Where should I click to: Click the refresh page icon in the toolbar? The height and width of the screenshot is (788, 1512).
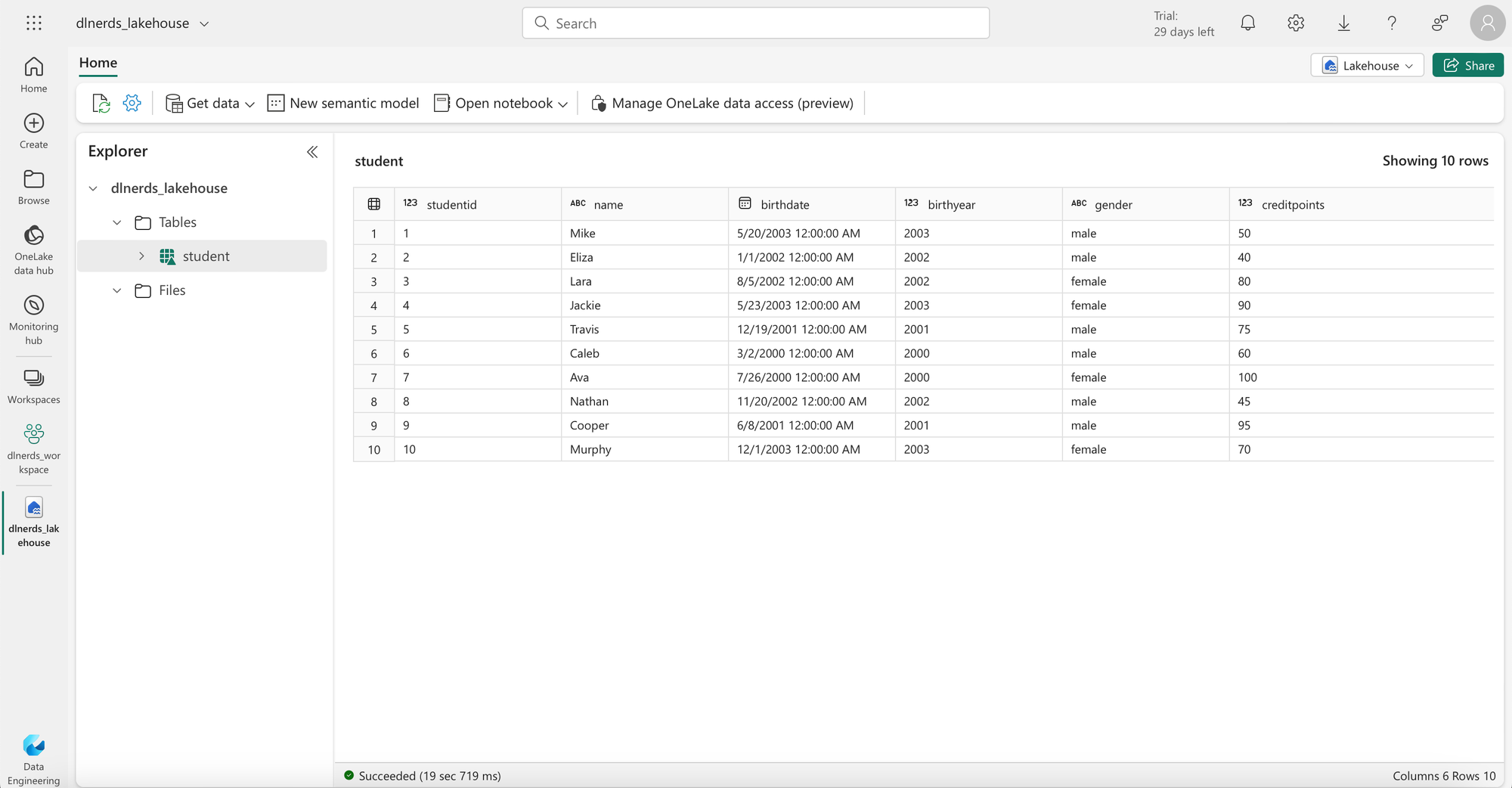(101, 103)
